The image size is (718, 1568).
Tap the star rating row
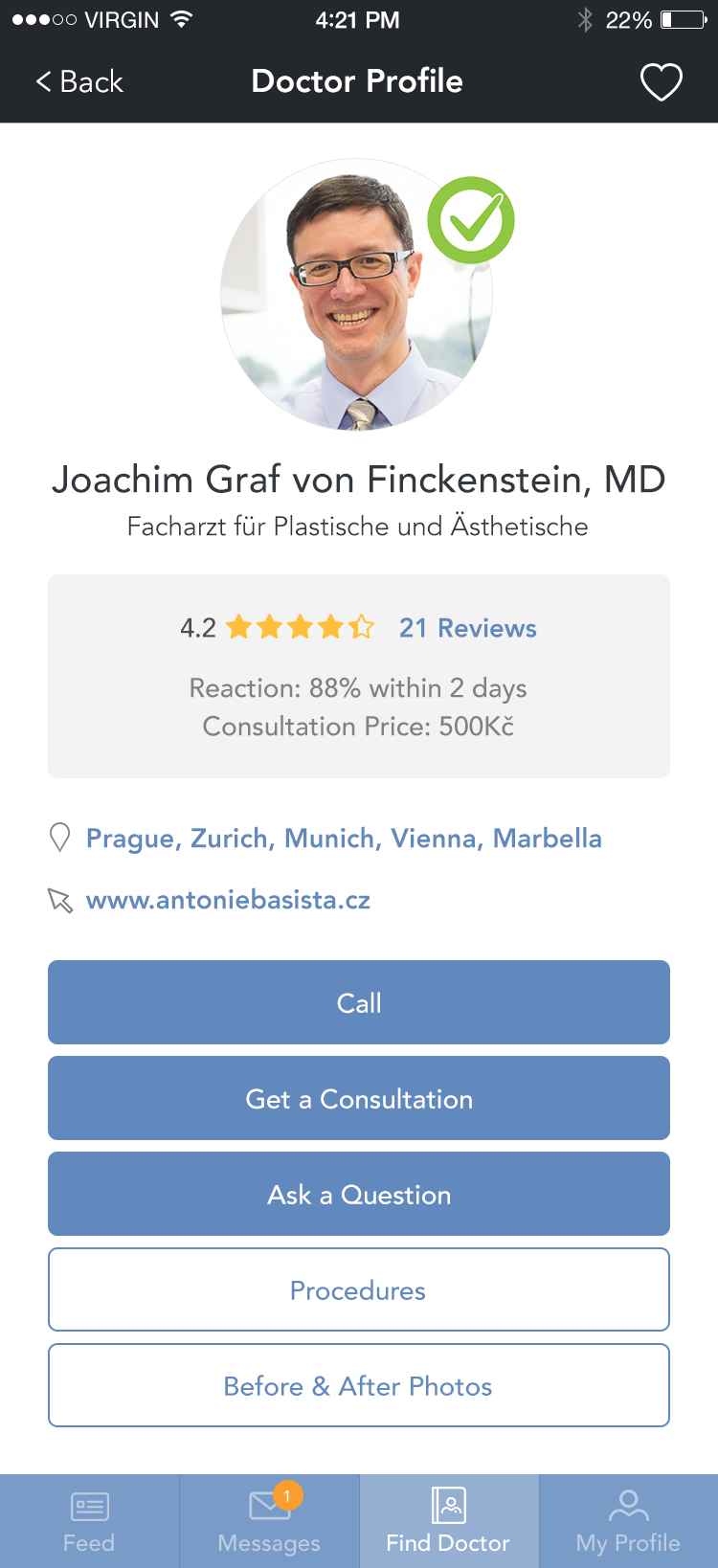[301, 628]
